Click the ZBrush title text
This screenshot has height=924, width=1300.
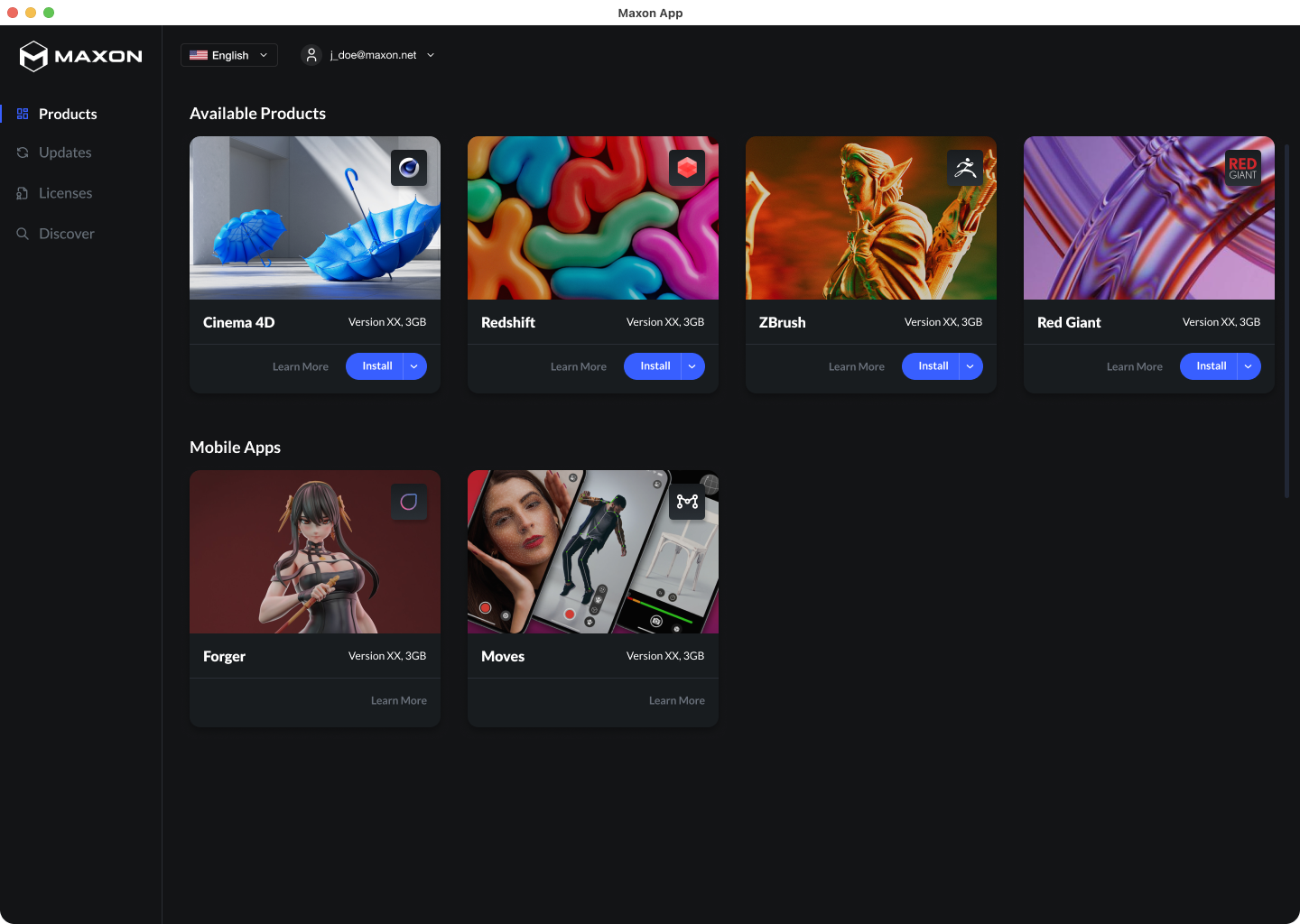(783, 322)
